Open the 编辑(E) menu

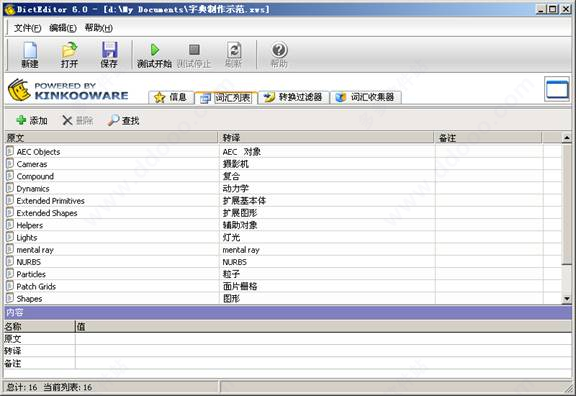click(63, 28)
